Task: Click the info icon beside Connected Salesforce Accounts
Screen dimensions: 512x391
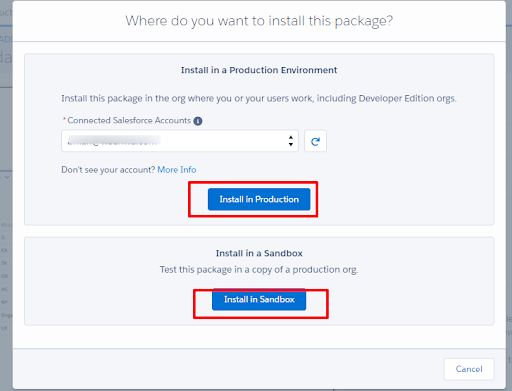Action: pyautogui.click(x=198, y=121)
